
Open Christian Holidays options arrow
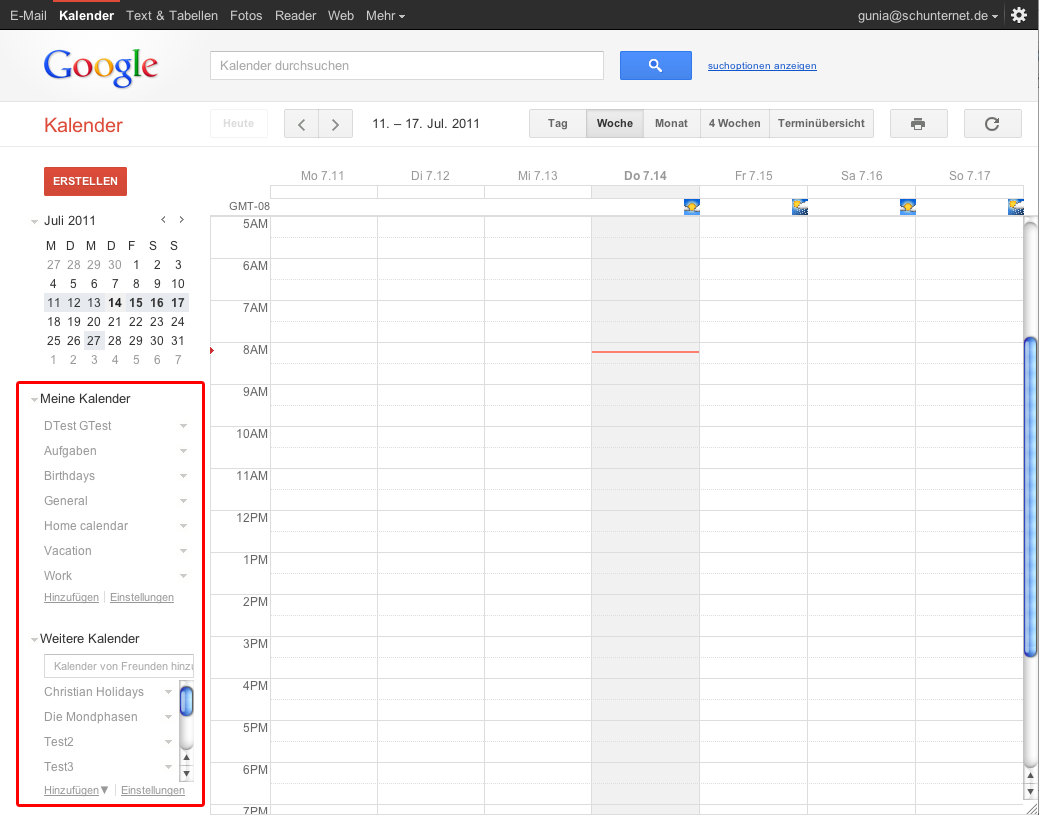pyautogui.click(x=168, y=692)
